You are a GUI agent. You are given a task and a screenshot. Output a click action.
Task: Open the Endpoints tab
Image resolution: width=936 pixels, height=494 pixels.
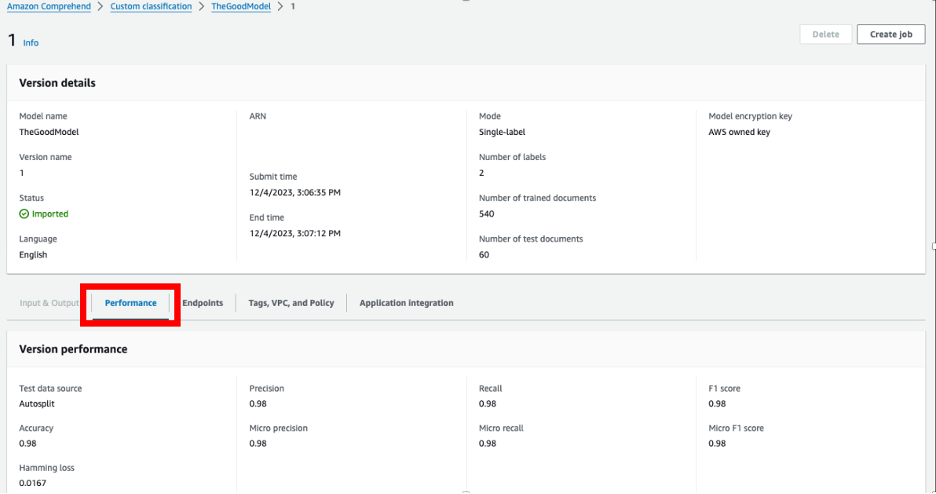coord(202,303)
